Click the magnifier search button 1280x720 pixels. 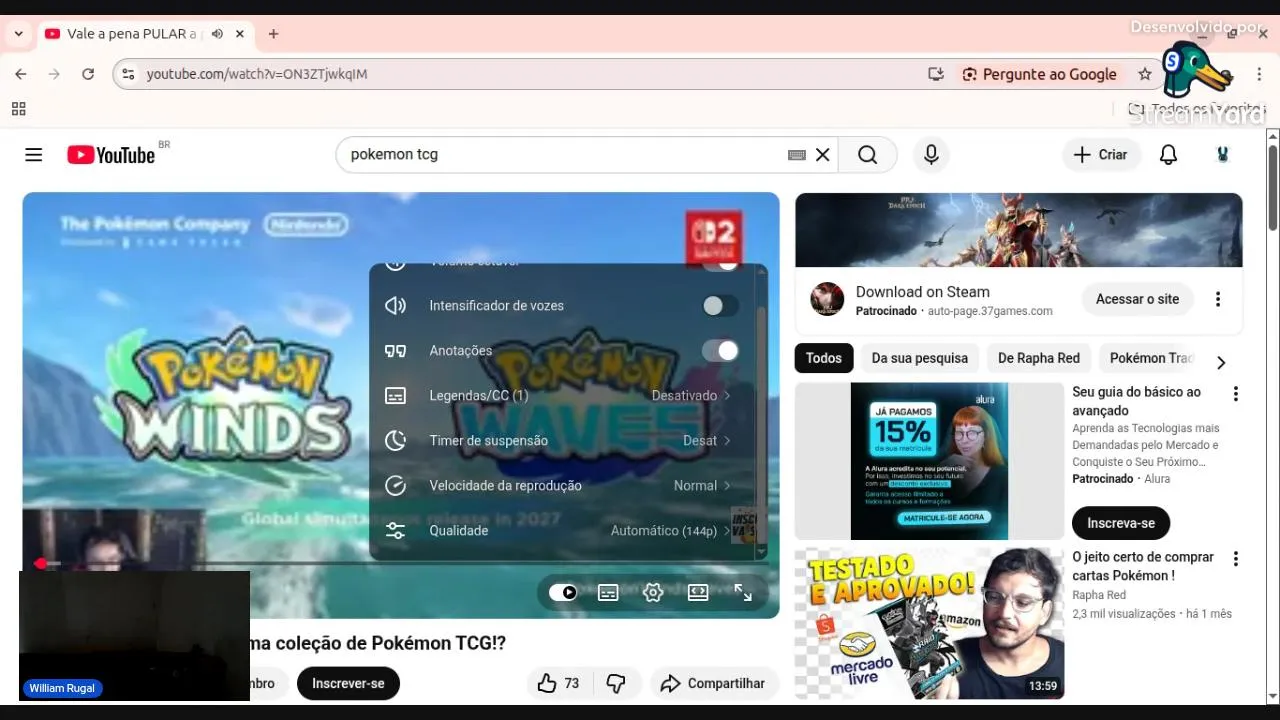pyautogui.click(x=867, y=155)
